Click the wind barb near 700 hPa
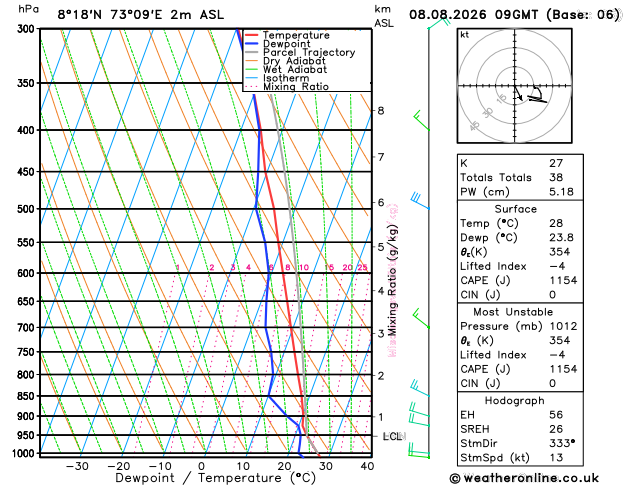The height and width of the screenshot is (486, 629). [x=421, y=318]
